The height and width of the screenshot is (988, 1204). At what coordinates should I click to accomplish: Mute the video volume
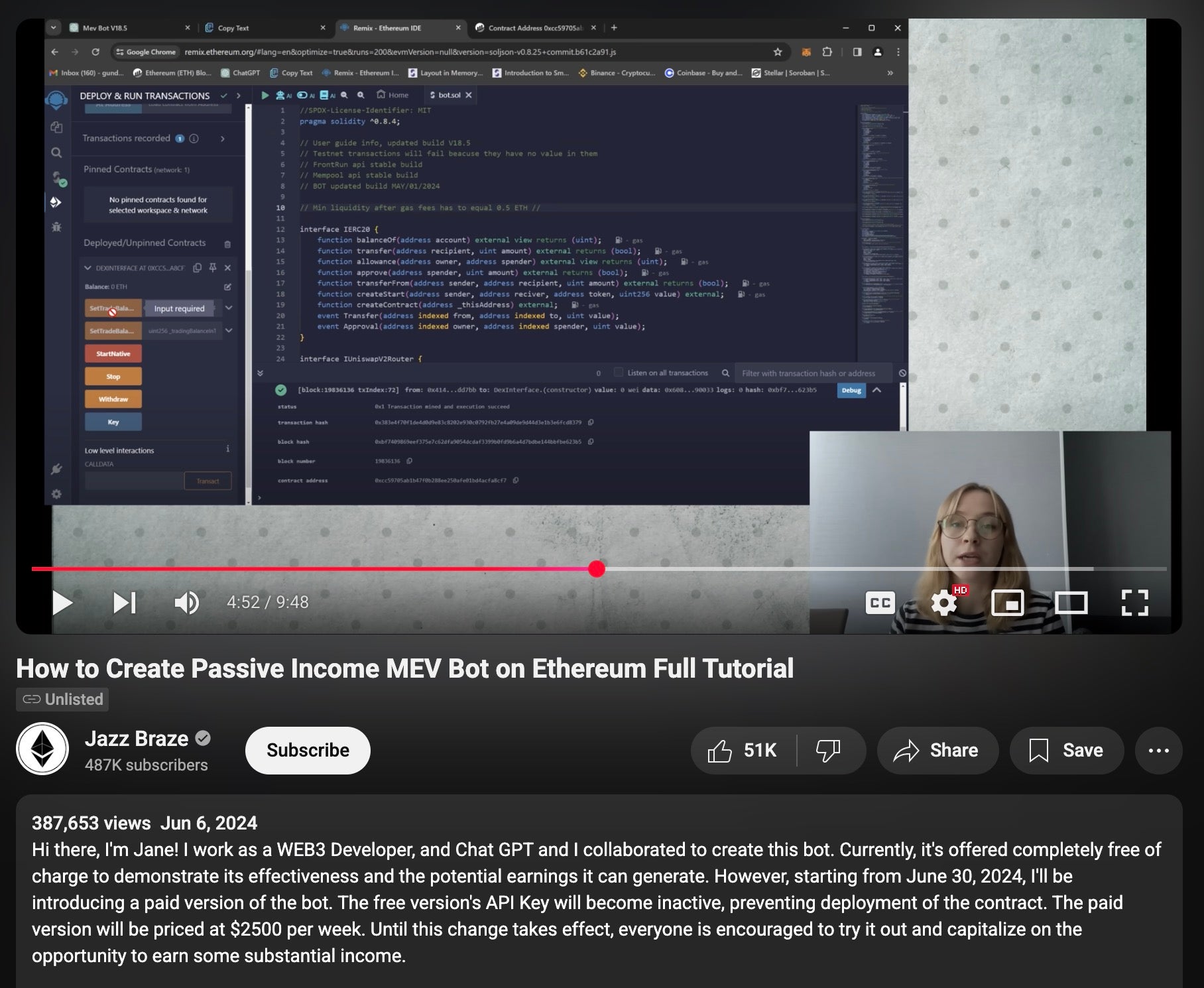point(186,603)
